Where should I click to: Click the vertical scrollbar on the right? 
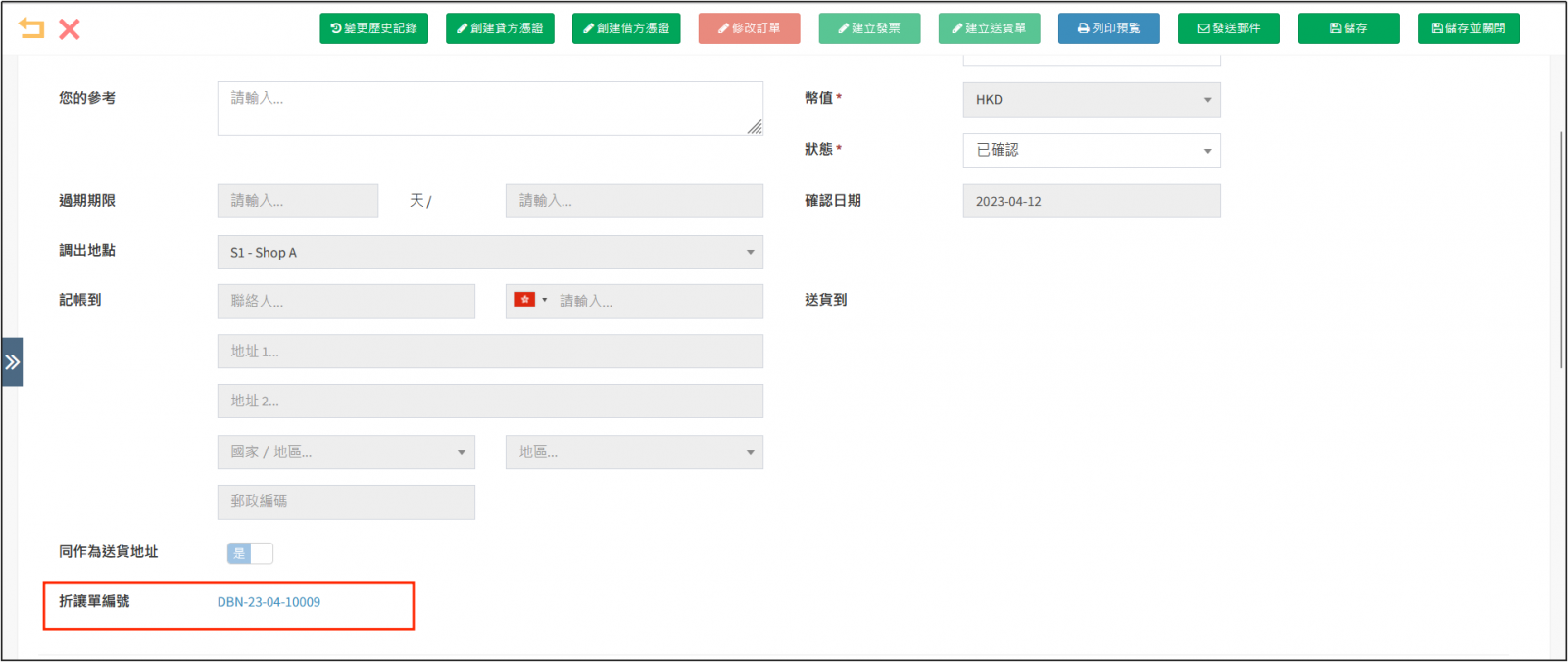coord(1561,250)
